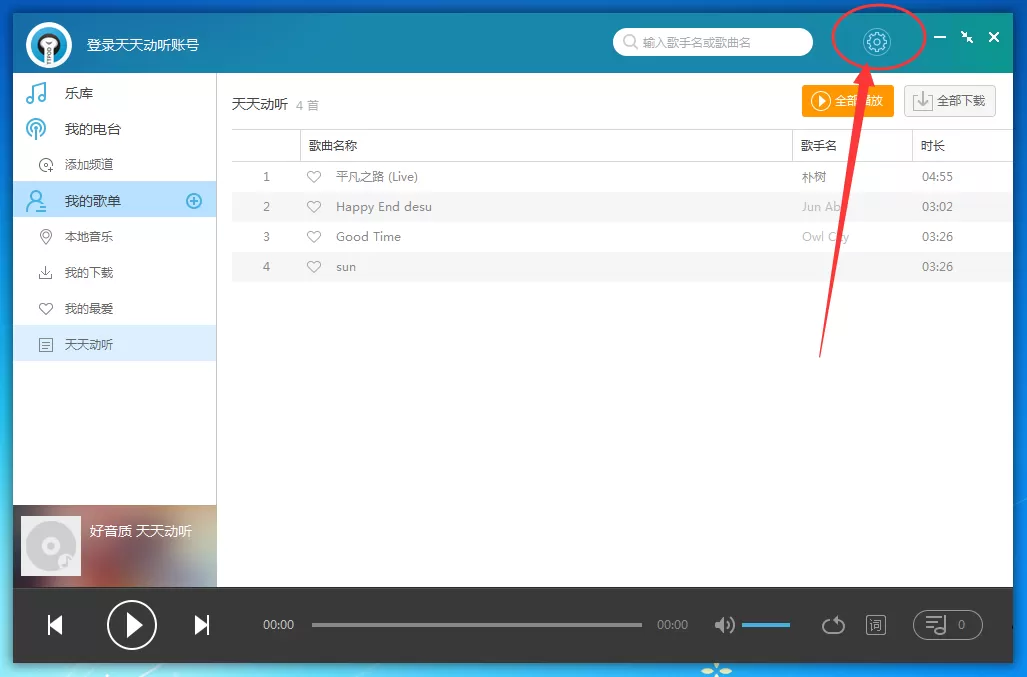Open 本地音乐 local music

pos(115,236)
